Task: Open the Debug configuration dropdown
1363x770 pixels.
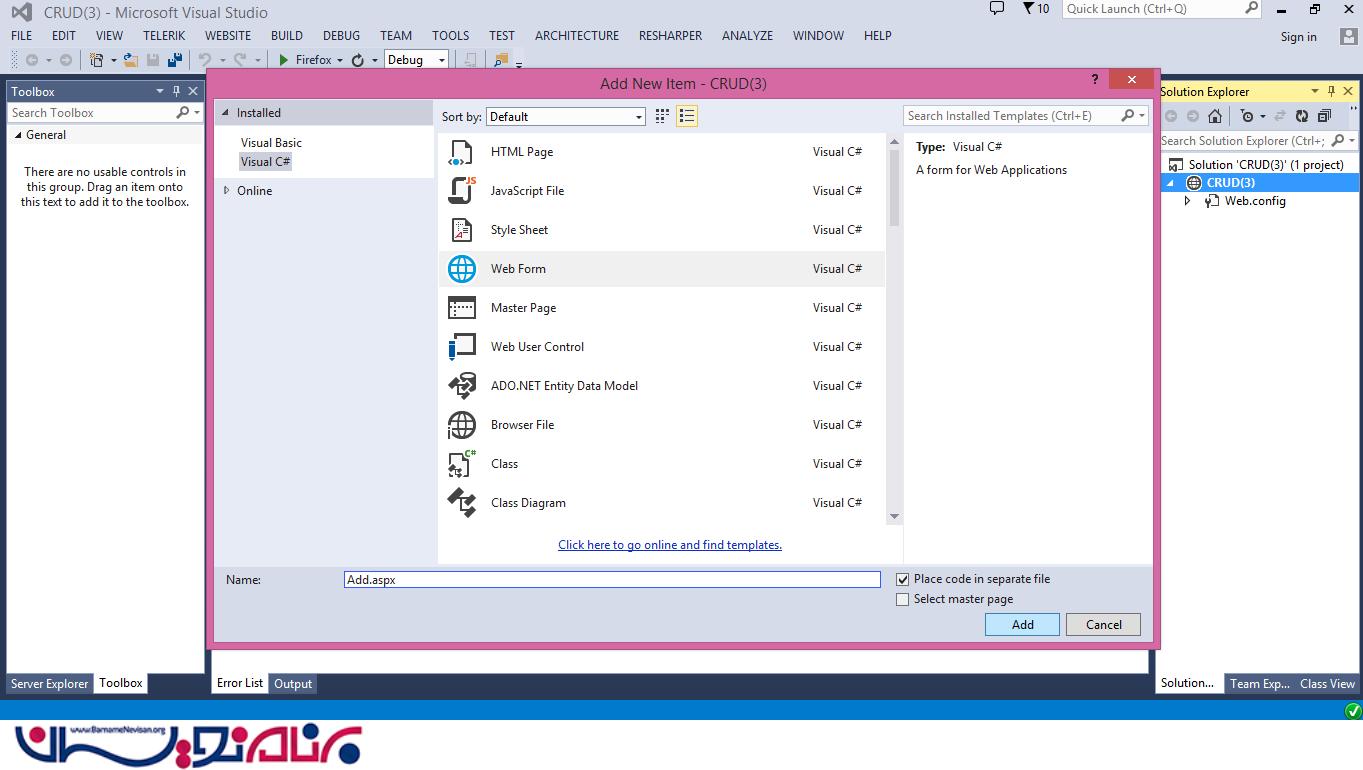Action: [416, 60]
